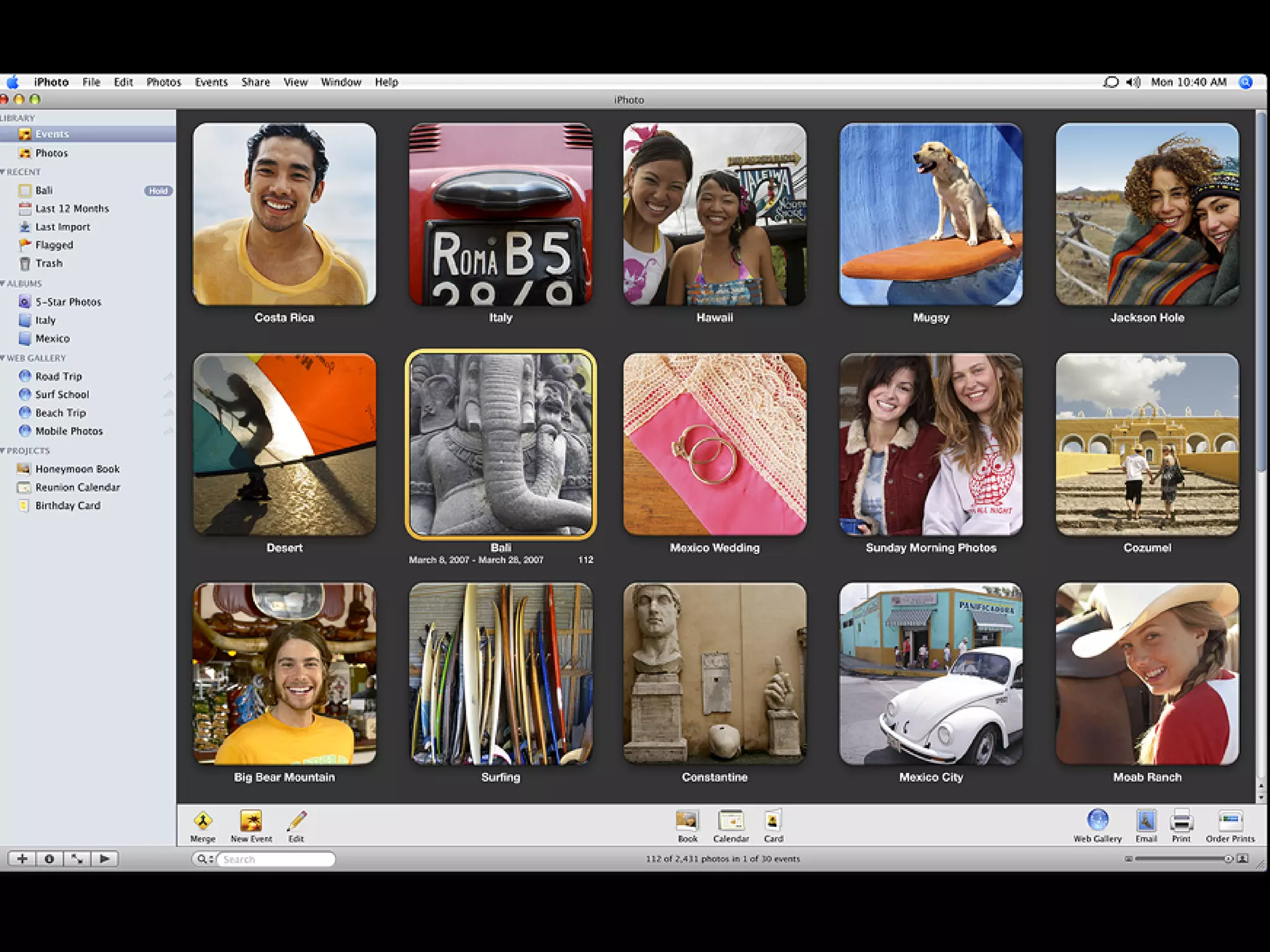Click the Order Prints icon
The image size is (1270, 952).
coord(1230,821)
